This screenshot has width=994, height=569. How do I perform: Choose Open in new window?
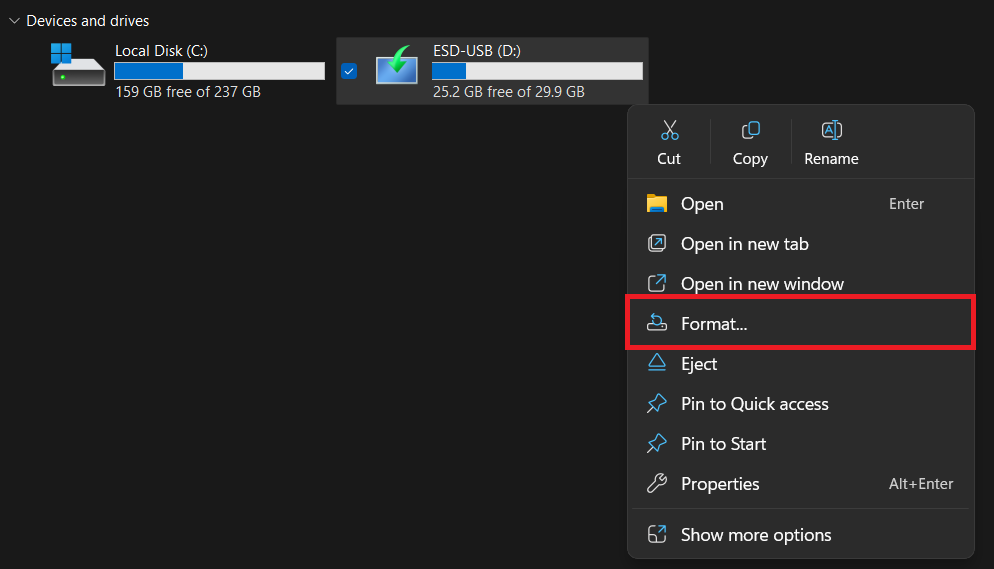762,283
